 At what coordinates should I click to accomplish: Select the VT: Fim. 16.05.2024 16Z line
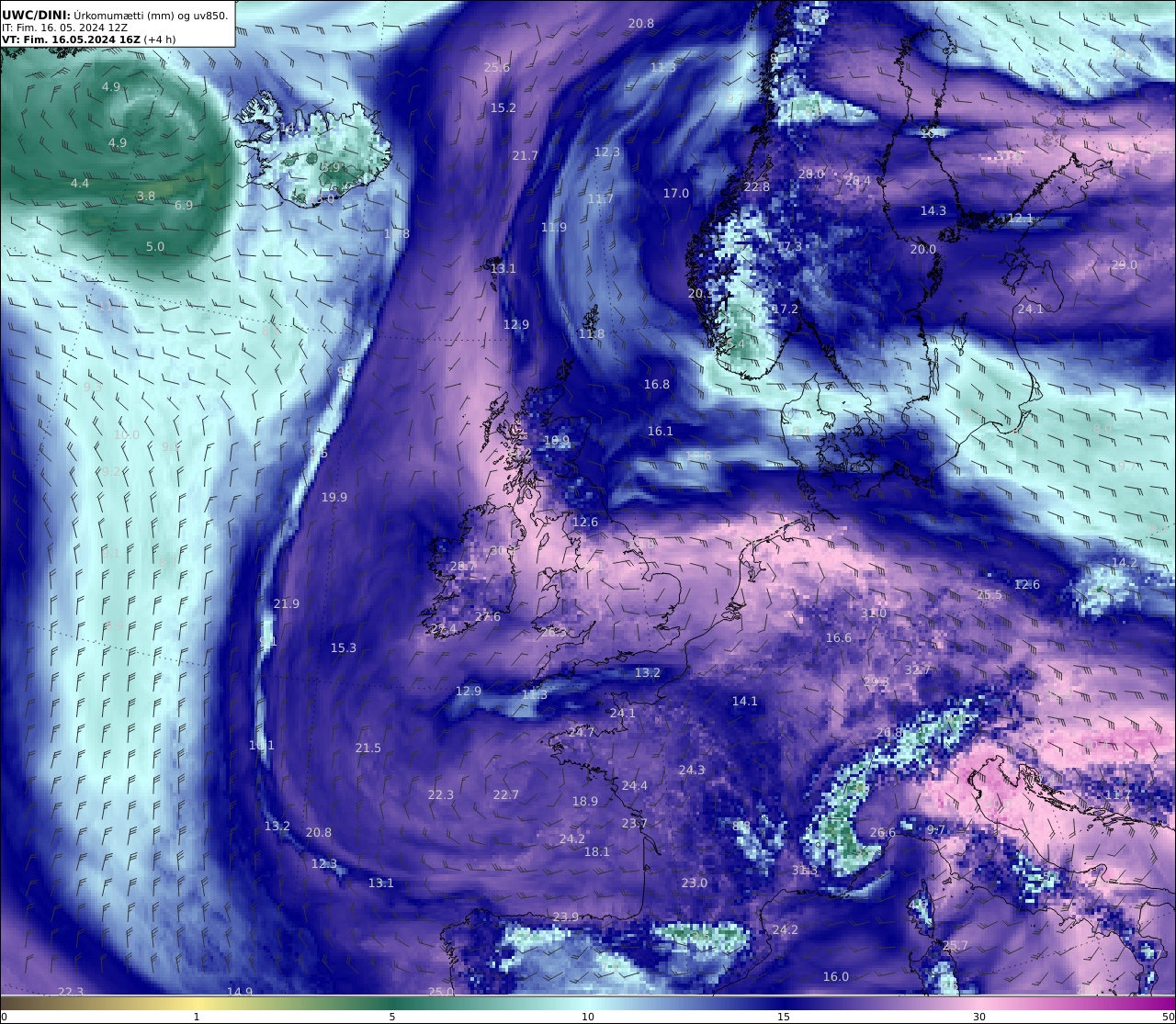tap(88, 39)
